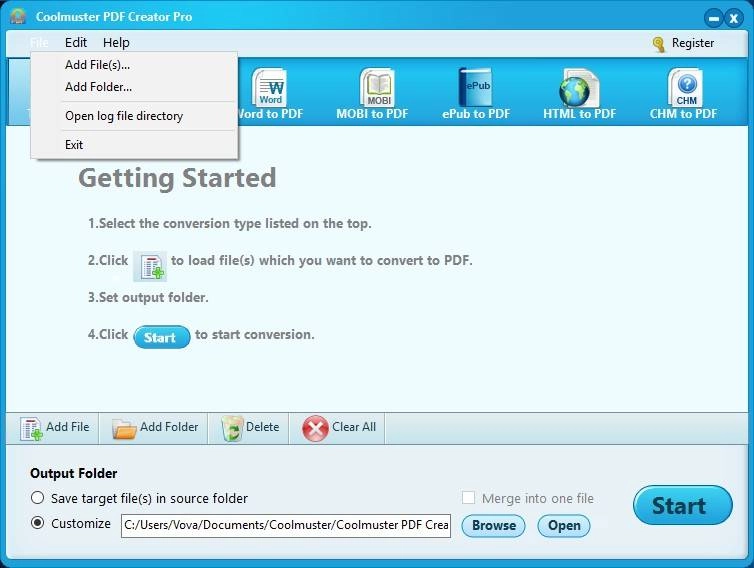Close the Coolmuster window
Viewport: 754px width, 568px height.
(x=734, y=19)
